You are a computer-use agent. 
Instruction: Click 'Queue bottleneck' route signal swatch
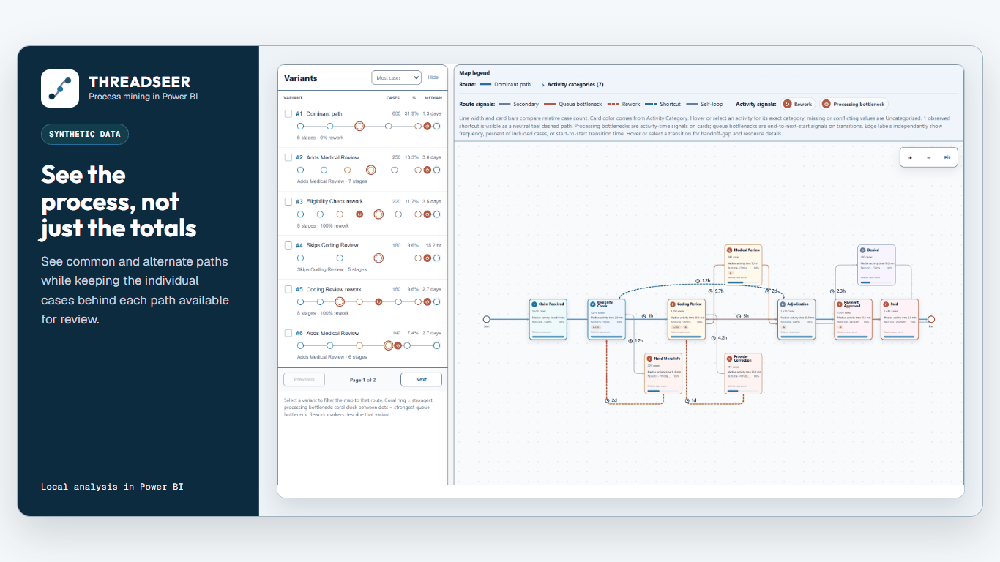(550, 104)
